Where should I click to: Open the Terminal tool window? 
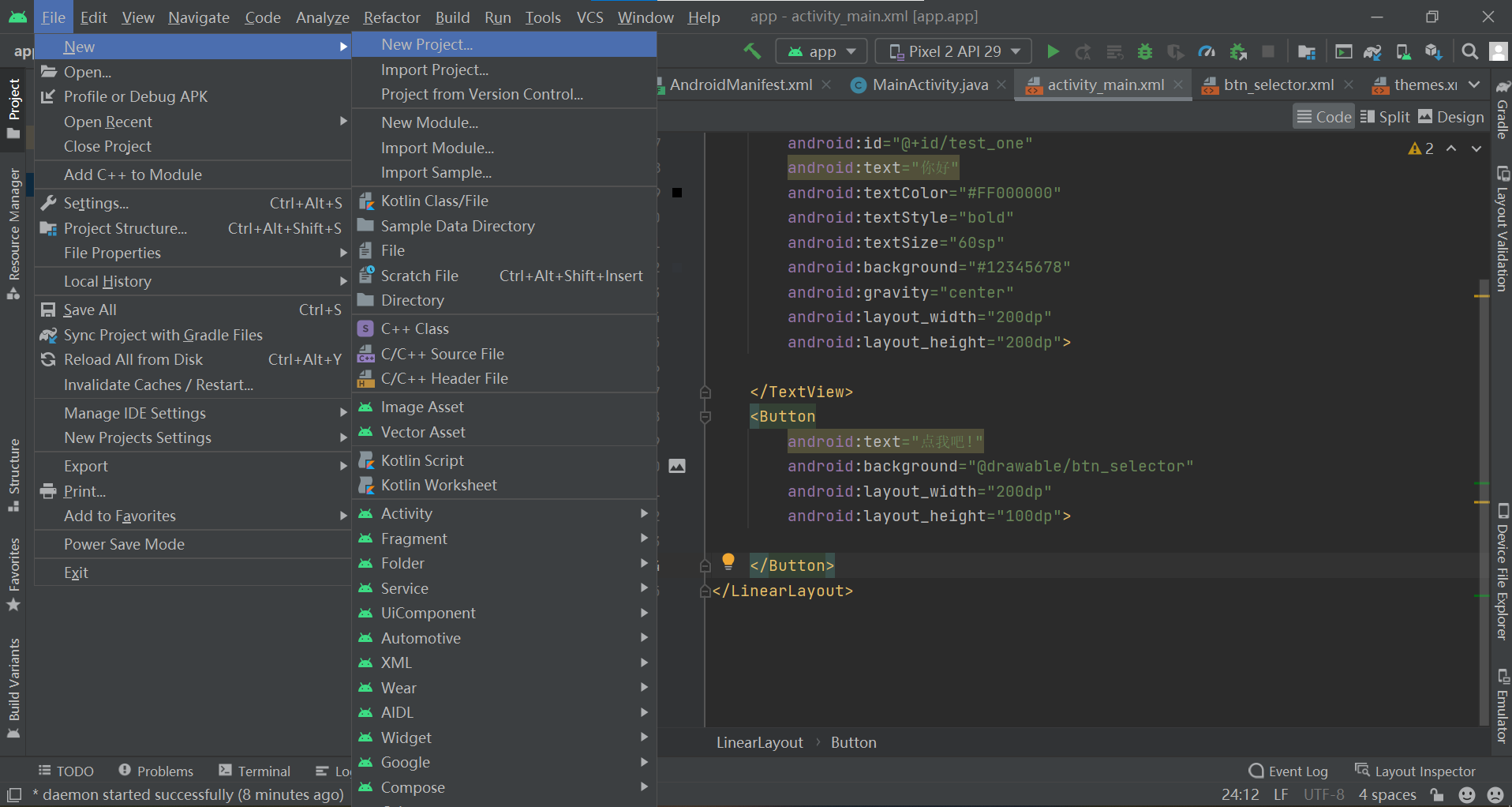click(x=254, y=771)
